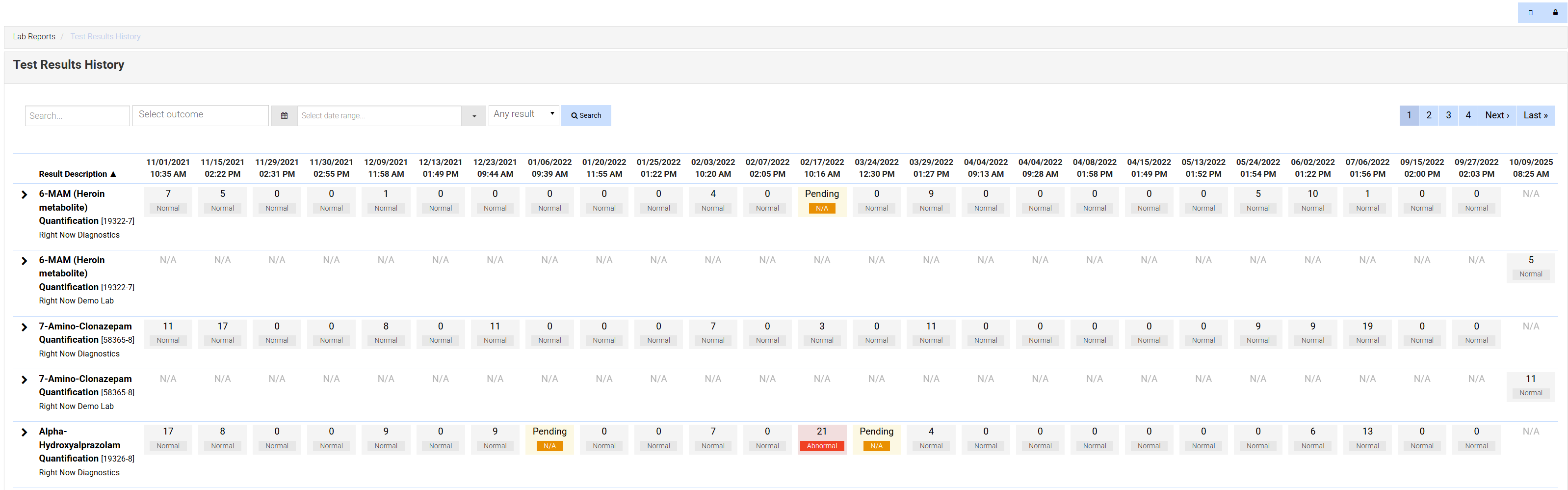Viewport: 1568px width, 490px height.
Task: Jump to the Last page
Action: pos(1535,115)
